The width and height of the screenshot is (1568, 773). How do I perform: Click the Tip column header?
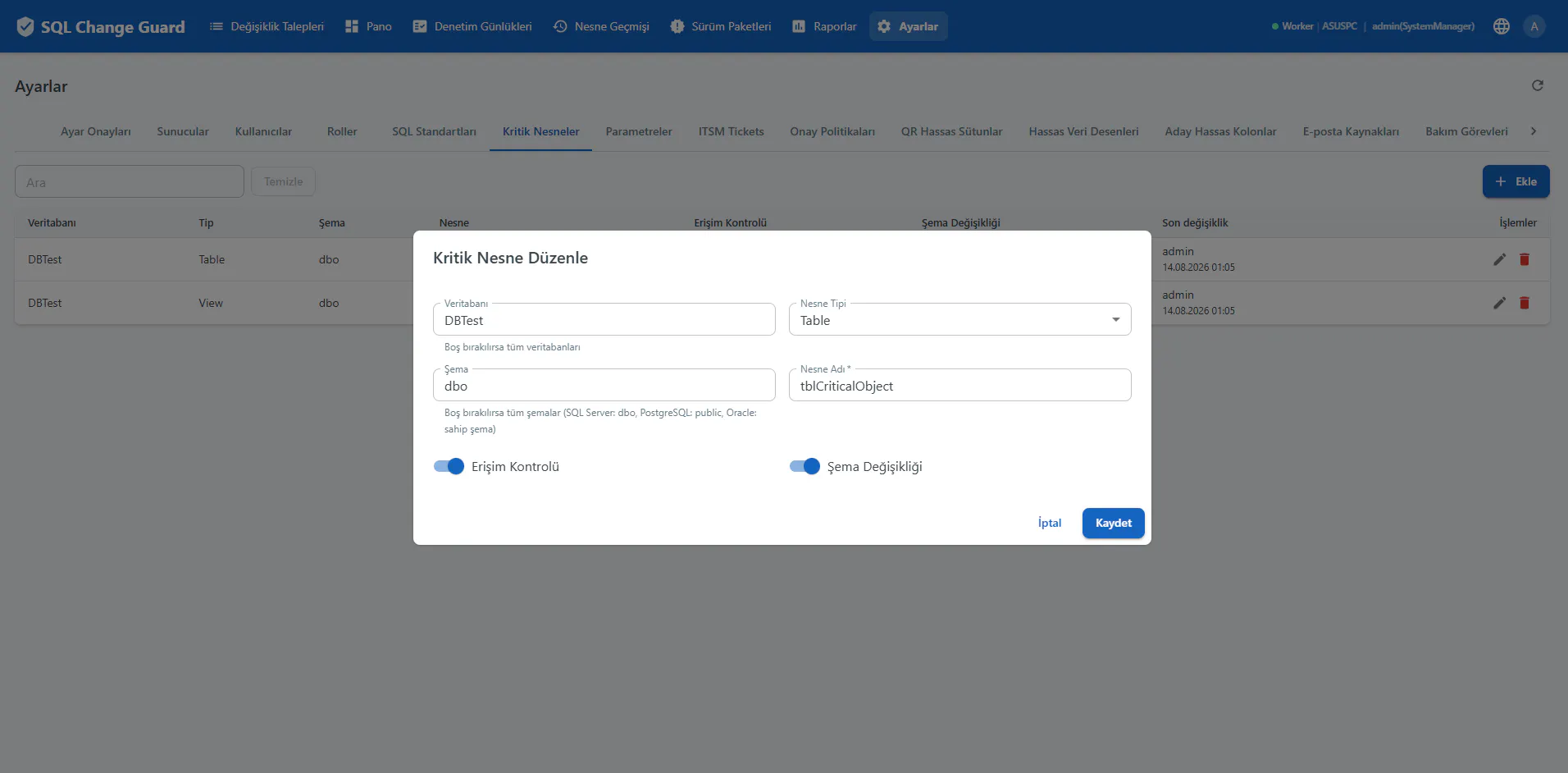pos(206,222)
